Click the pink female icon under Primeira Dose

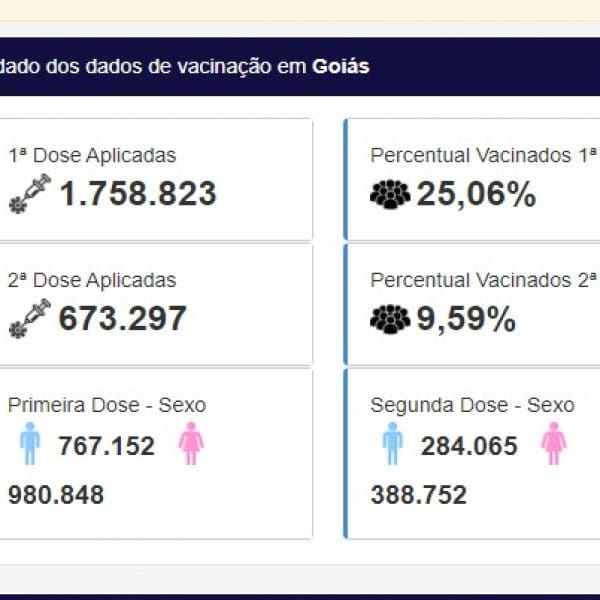point(191,444)
